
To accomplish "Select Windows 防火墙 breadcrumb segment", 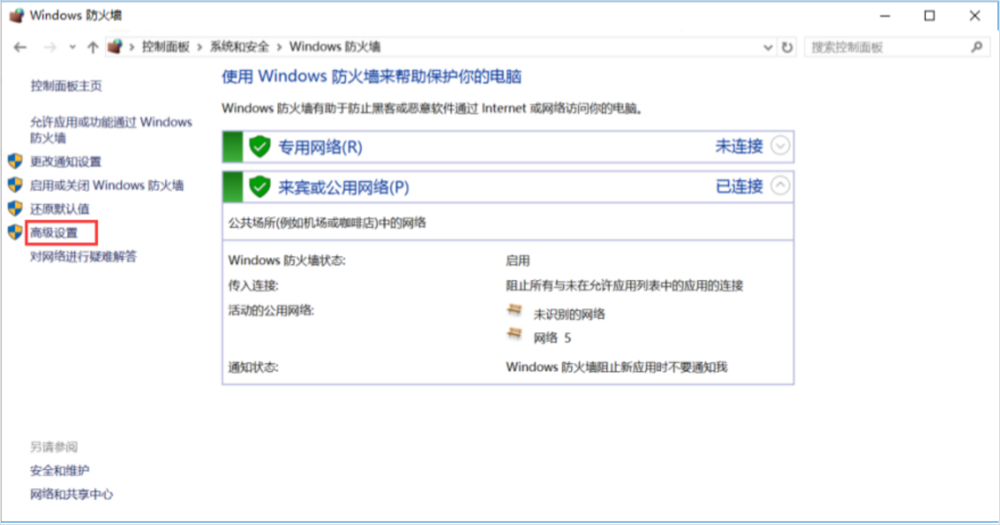I will [335, 47].
